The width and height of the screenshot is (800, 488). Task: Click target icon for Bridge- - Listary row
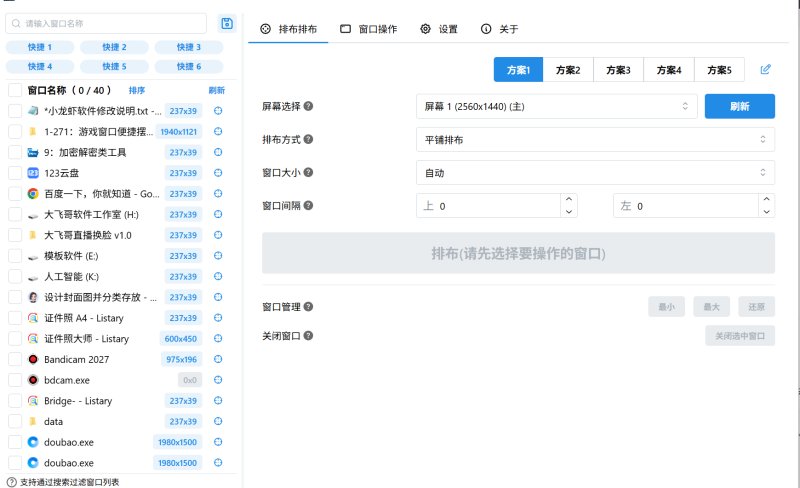pyautogui.click(x=218, y=401)
